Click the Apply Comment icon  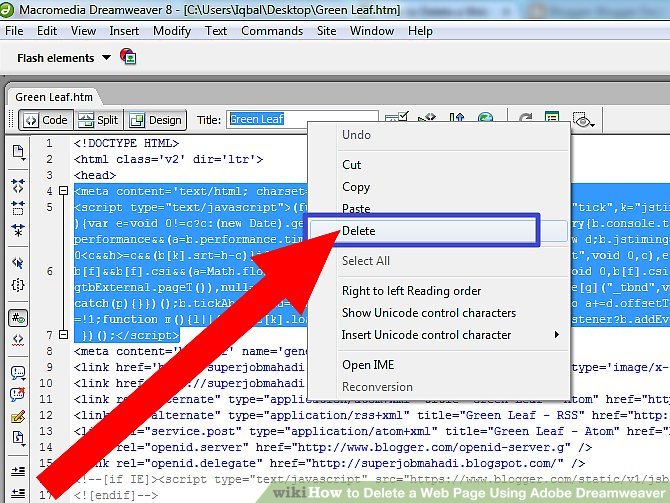coord(18,373)
